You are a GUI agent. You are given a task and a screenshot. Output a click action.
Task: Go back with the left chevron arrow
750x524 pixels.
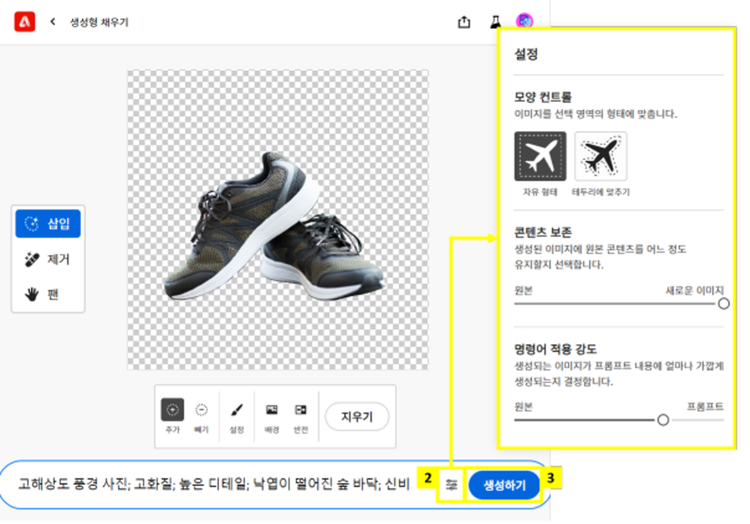pyautogui.click(x=53, y=22)
